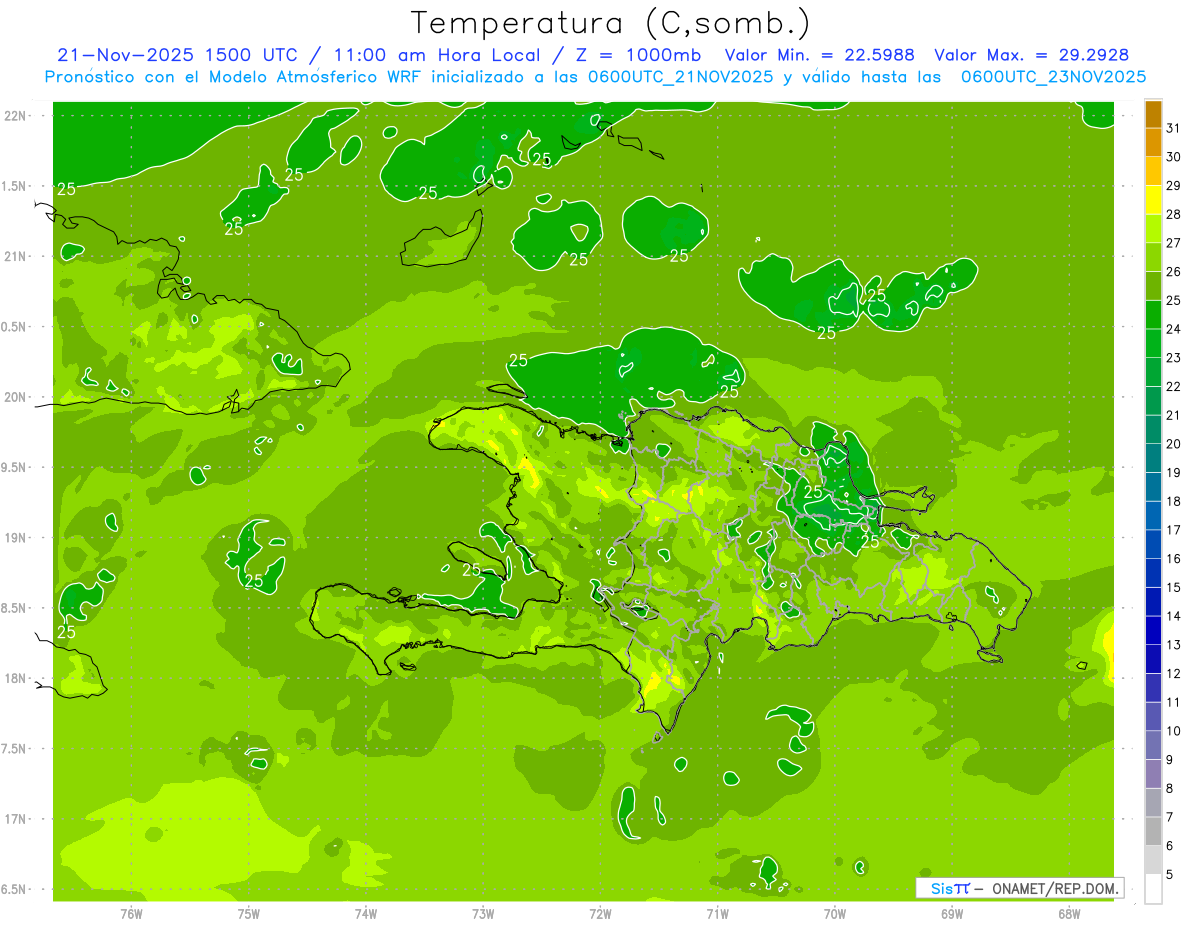Click the '76W' longitude label
The height and width of the screenshot is (927, 1200).
point(130,913)
